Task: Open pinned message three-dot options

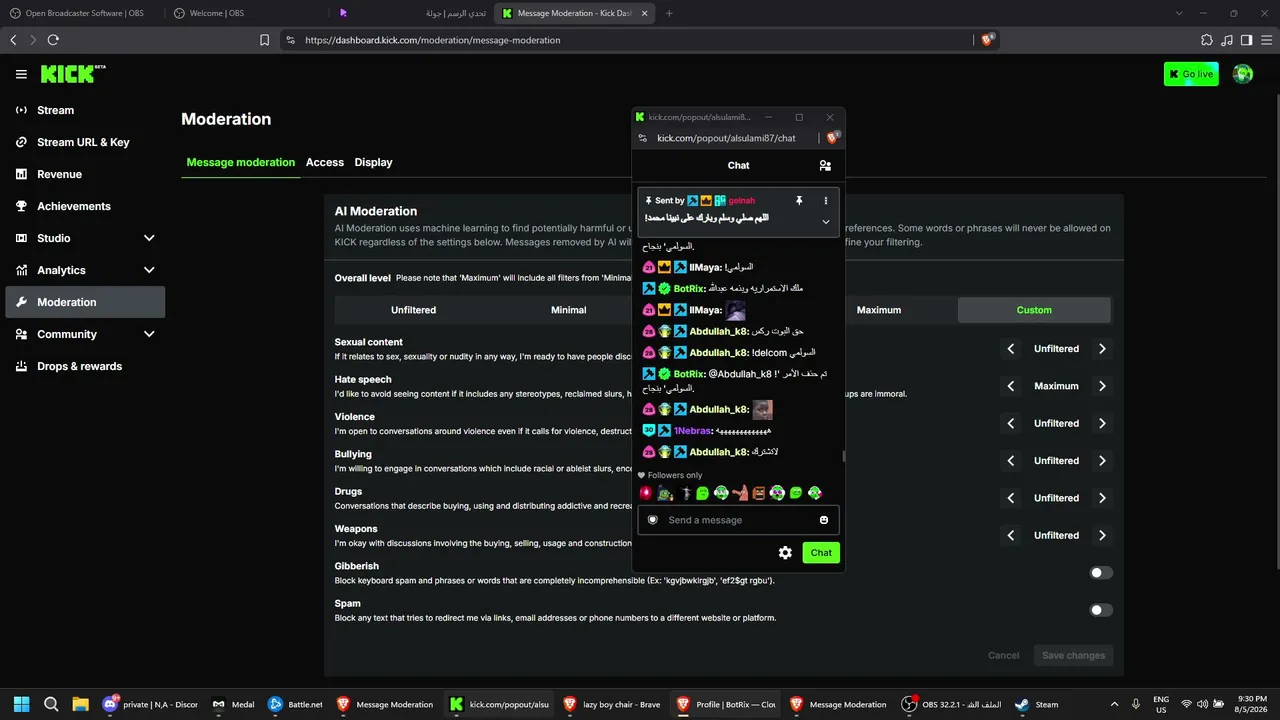Action: 826,201
